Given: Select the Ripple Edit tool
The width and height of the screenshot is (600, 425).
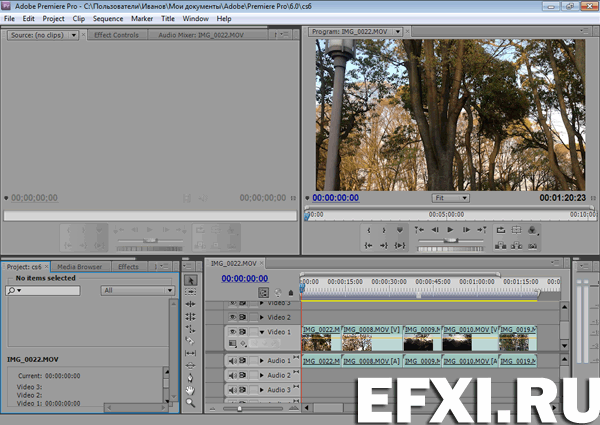Looking at the screenshot, I should [x=191, y=304].
